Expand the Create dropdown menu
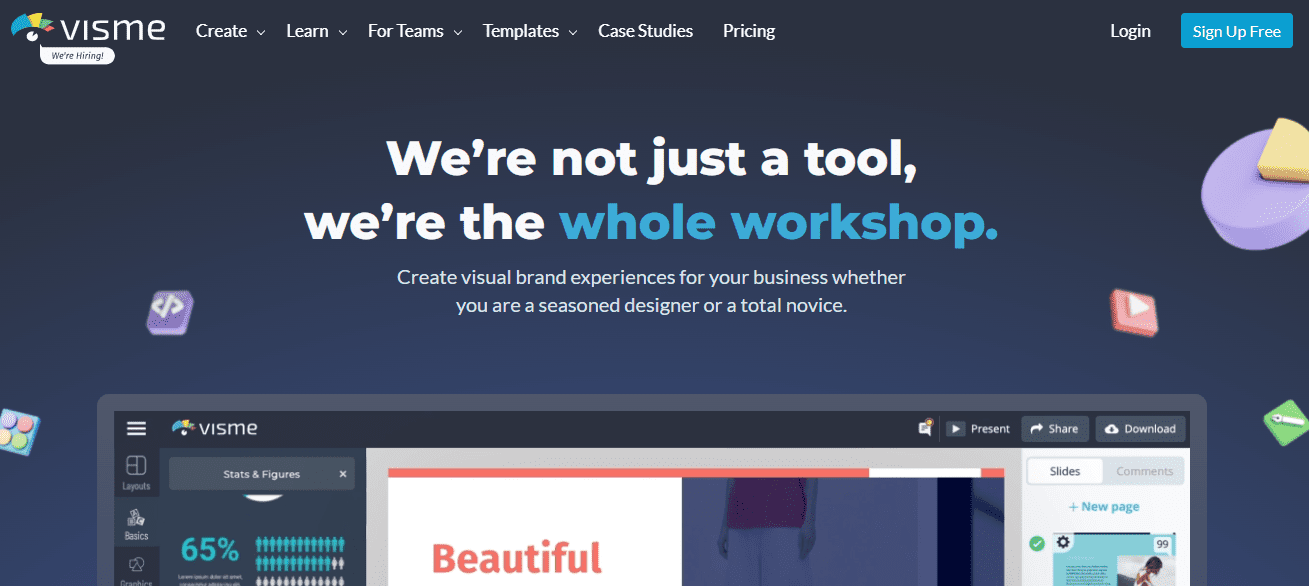The width and height of the screenshot is (1309, 586). point(230,31)
